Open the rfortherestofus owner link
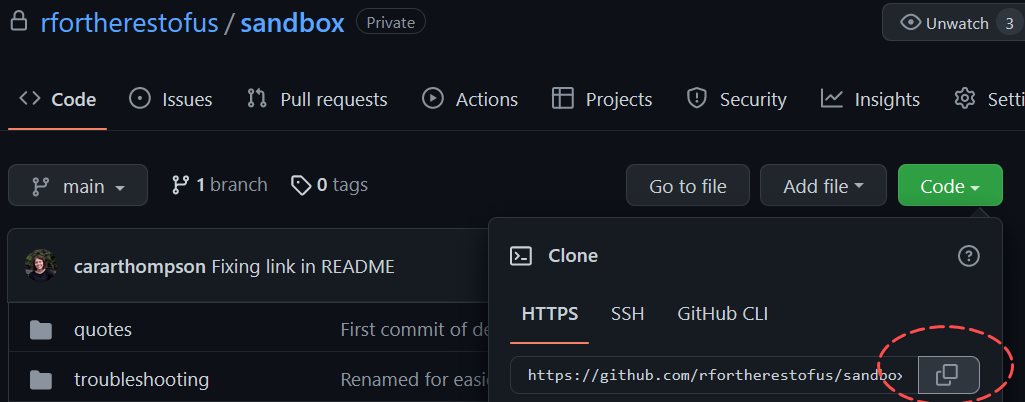This screenshot has width=1025, height=402. click(129, 24)
